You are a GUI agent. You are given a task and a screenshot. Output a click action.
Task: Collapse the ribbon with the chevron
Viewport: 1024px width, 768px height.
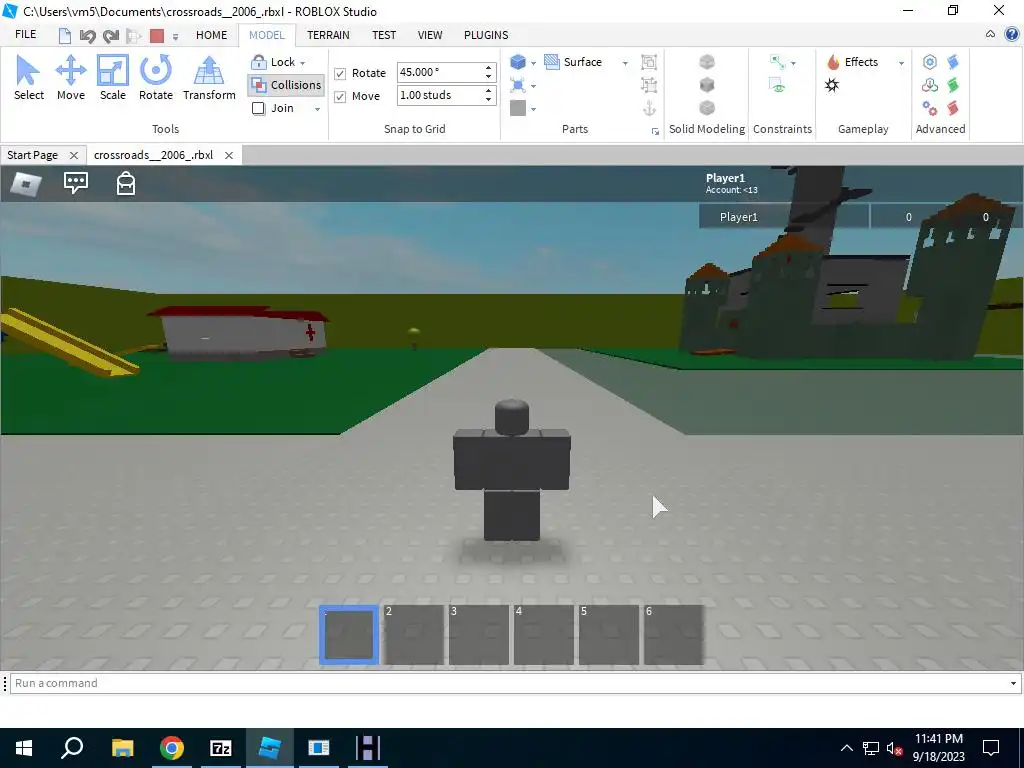pyautogui.click(x=990, y=35)
